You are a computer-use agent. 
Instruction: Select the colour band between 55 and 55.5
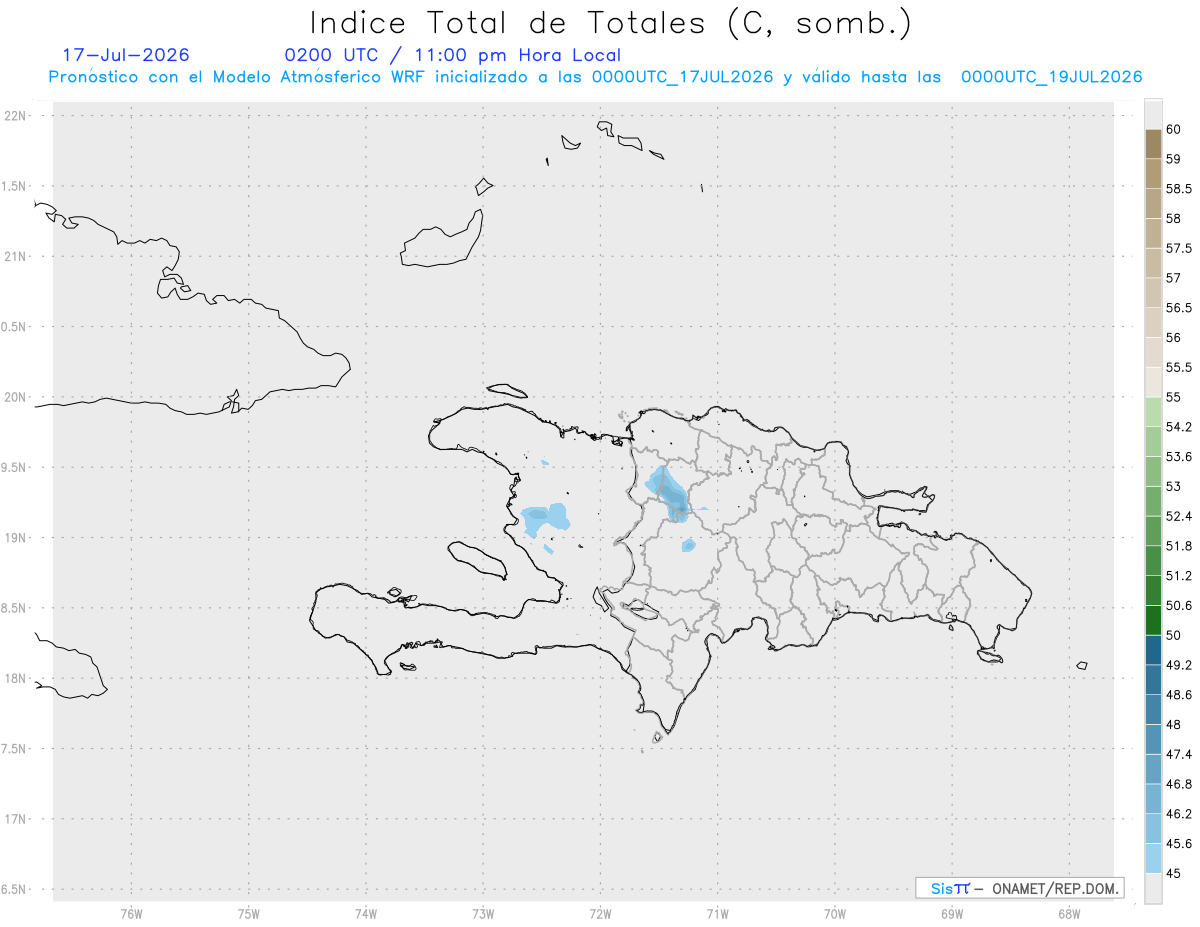1153,382
